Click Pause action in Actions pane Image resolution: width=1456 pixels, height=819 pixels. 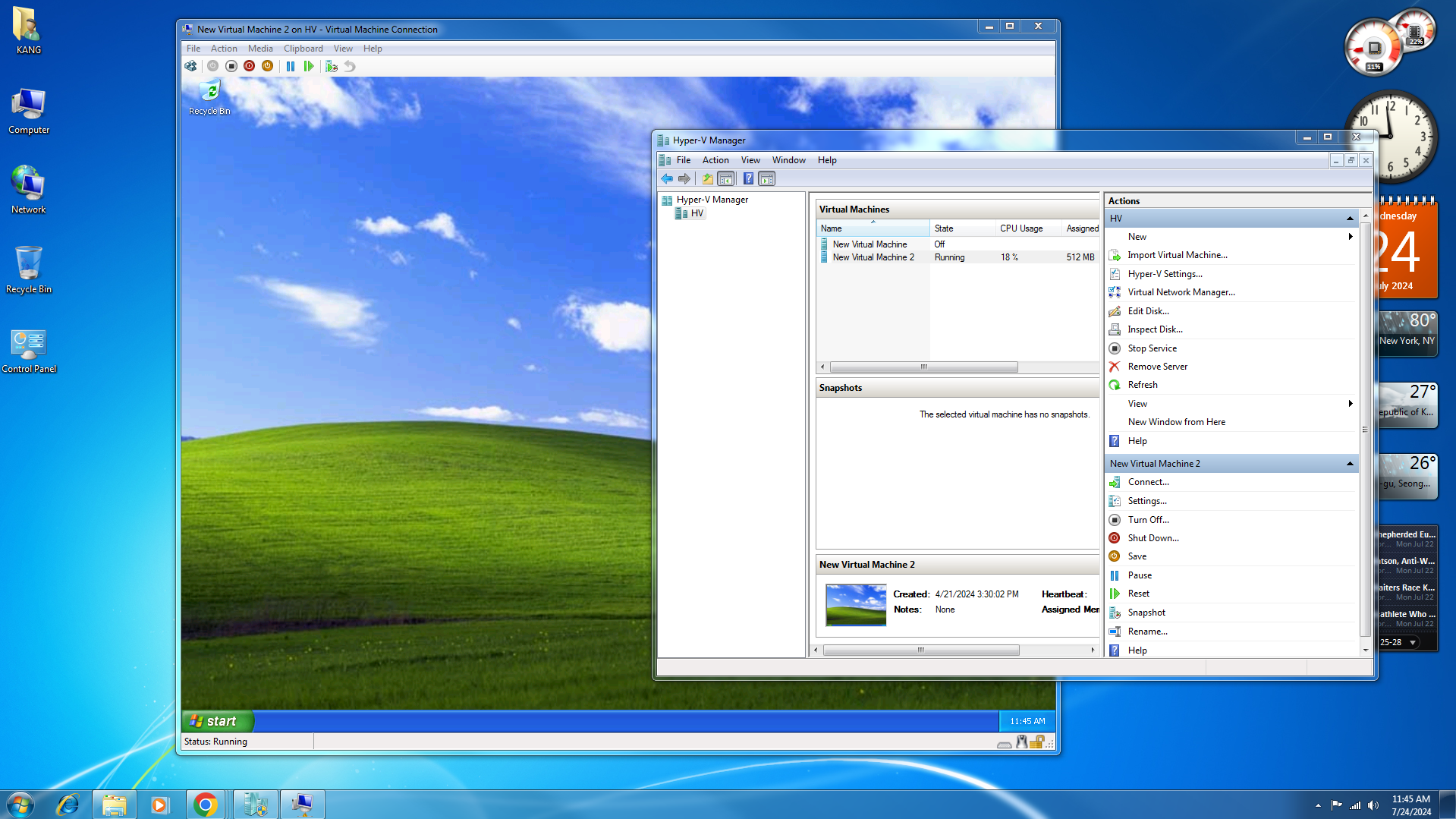point(1139,575)
